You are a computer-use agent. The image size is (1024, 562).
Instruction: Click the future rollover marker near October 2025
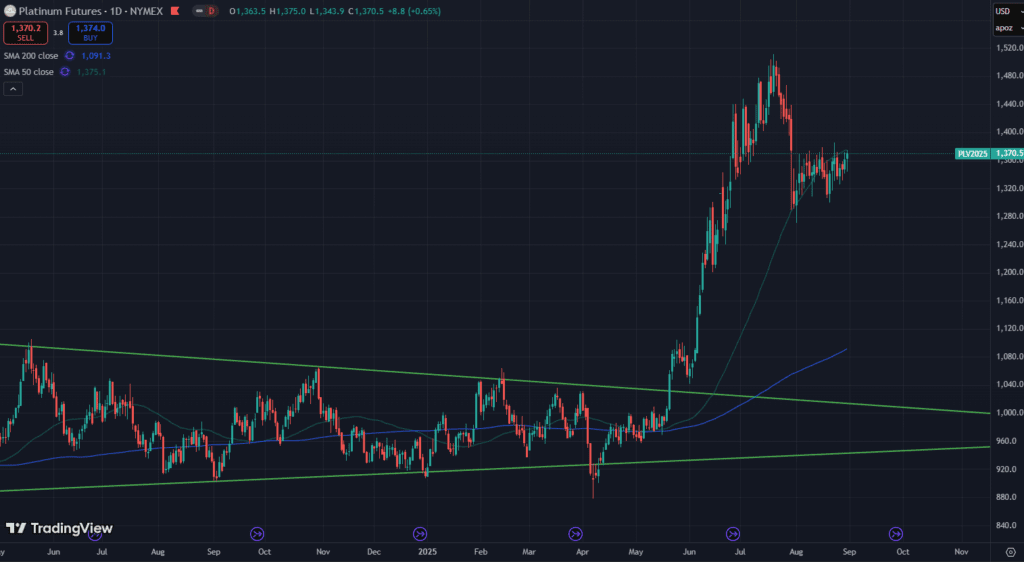[x=896, y=534]
